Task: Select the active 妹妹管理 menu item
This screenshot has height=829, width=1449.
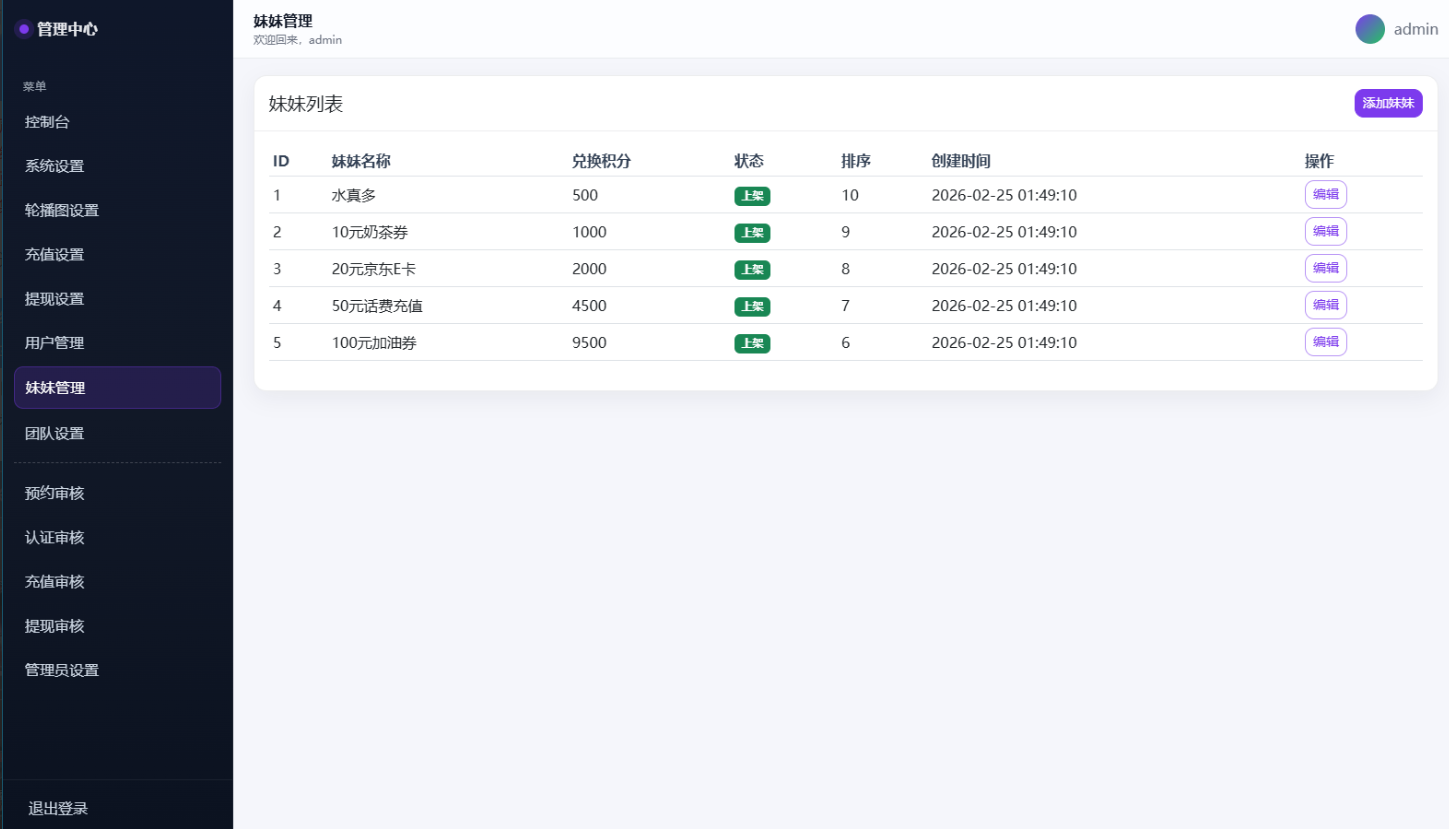Action: pyautogui.click(x=117, y=387)
